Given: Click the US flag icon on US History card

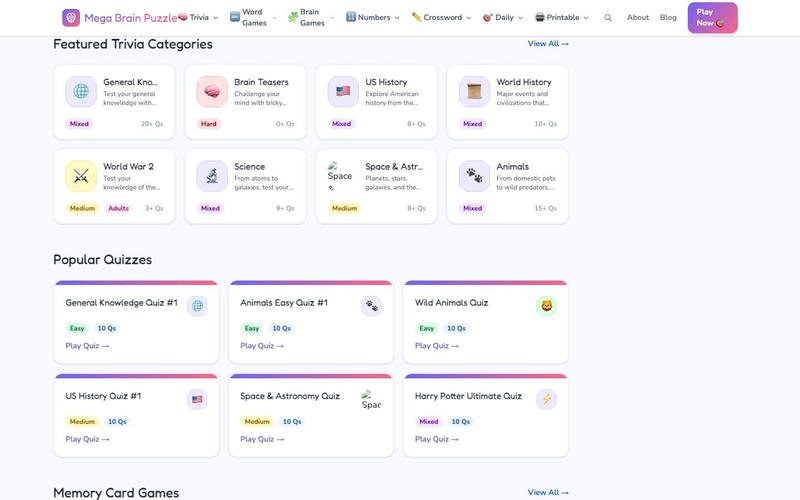Looking at the screenshot, I should [x=343, y=91].
